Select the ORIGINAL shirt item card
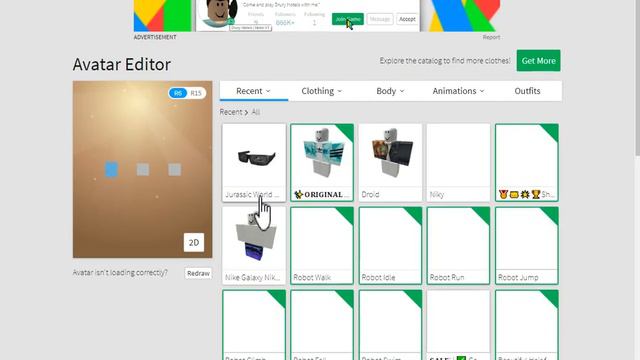This screenshot has height=360, width=640. [x=322, y=162]
